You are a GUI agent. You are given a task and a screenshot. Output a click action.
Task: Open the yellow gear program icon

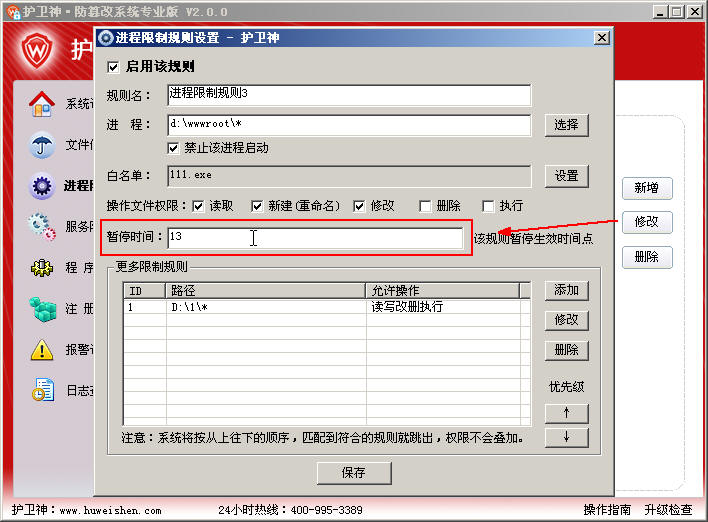(x=42, y=267)
